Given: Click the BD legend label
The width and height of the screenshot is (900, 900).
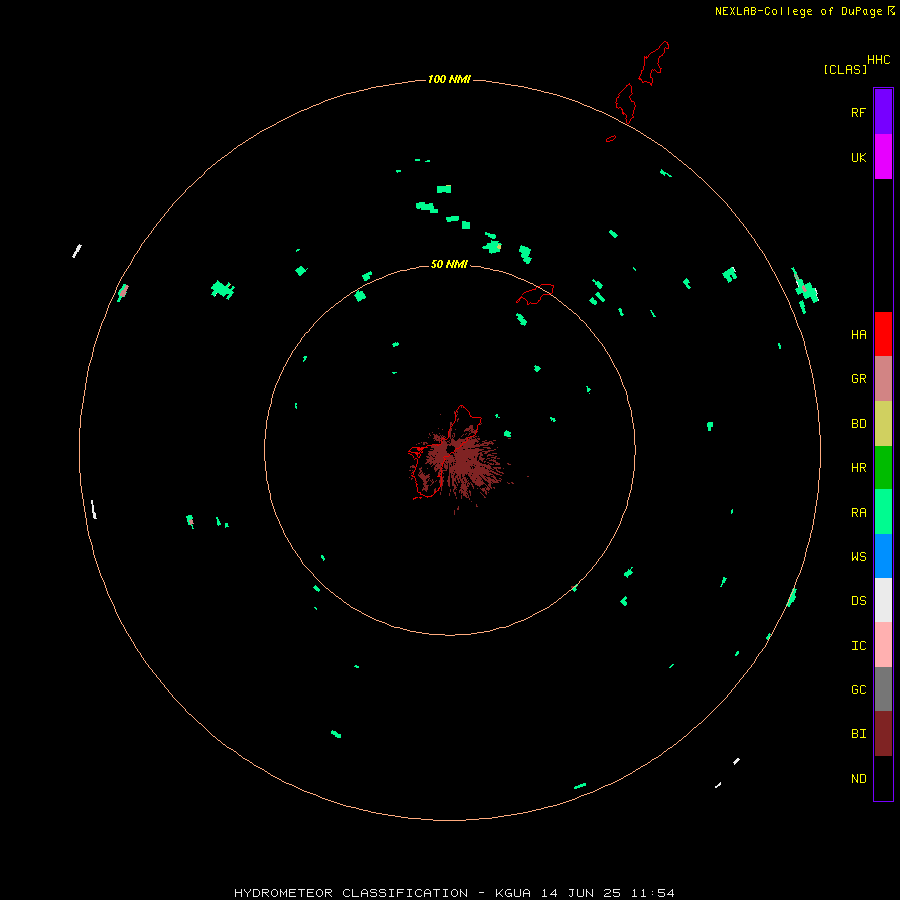Looking at the screenshot, I should click(x=858, y=424).
